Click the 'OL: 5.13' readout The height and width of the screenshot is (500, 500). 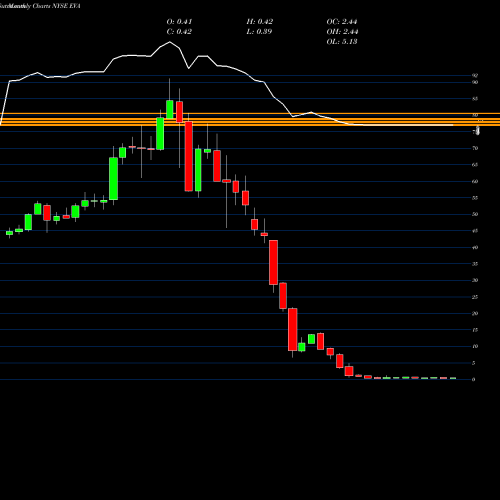coord(342,42)
